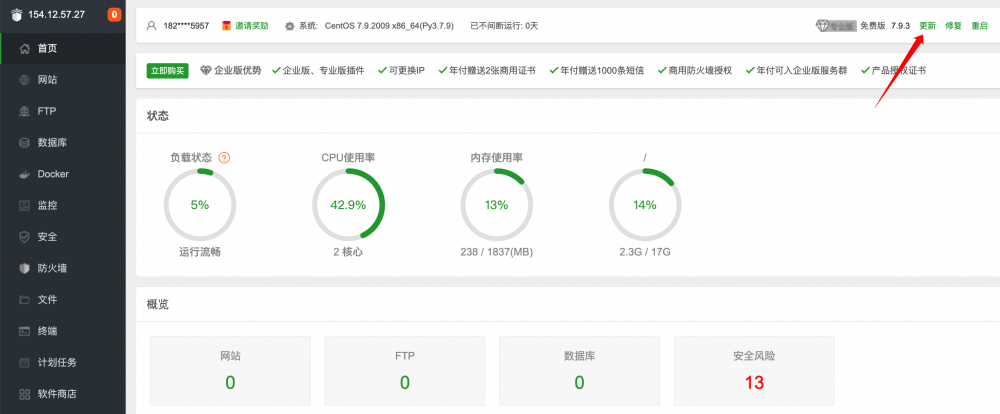Click the home icon beside 首页

(x=25, y=48)
